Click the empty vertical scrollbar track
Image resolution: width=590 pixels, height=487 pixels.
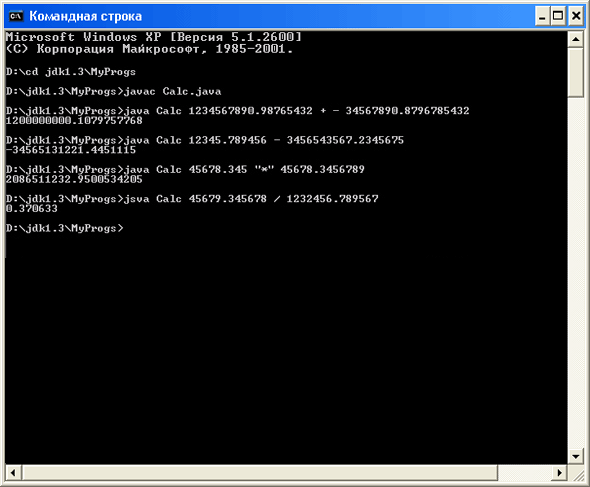tap(576, 272)
